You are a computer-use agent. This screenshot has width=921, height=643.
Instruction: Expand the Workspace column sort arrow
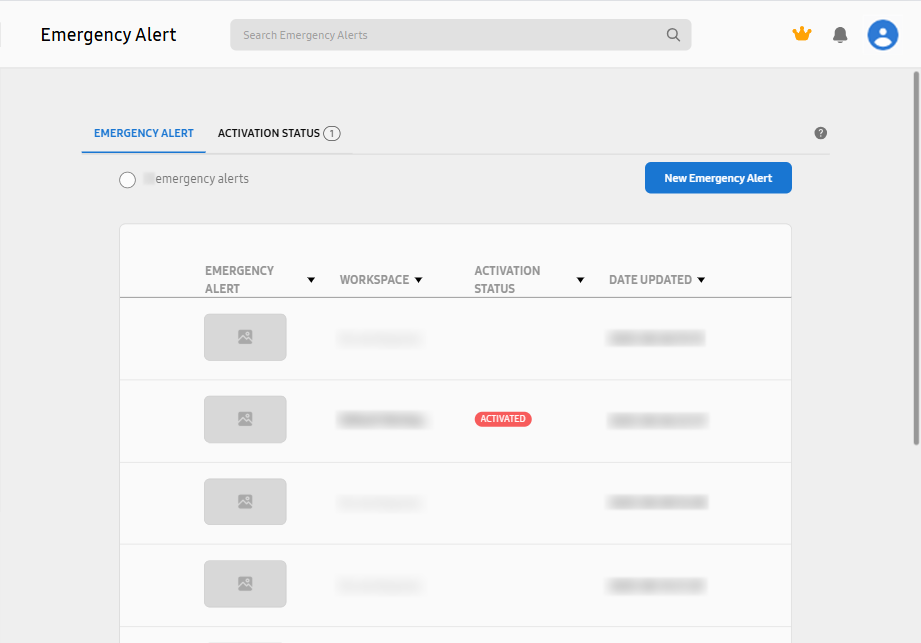(x=418, y=280)
